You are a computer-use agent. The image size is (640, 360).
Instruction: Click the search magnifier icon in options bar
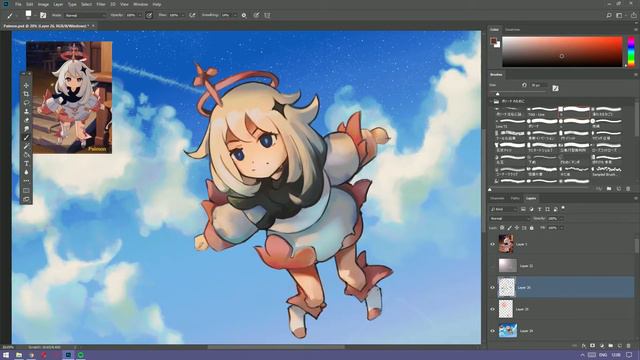tap(609, 15)
